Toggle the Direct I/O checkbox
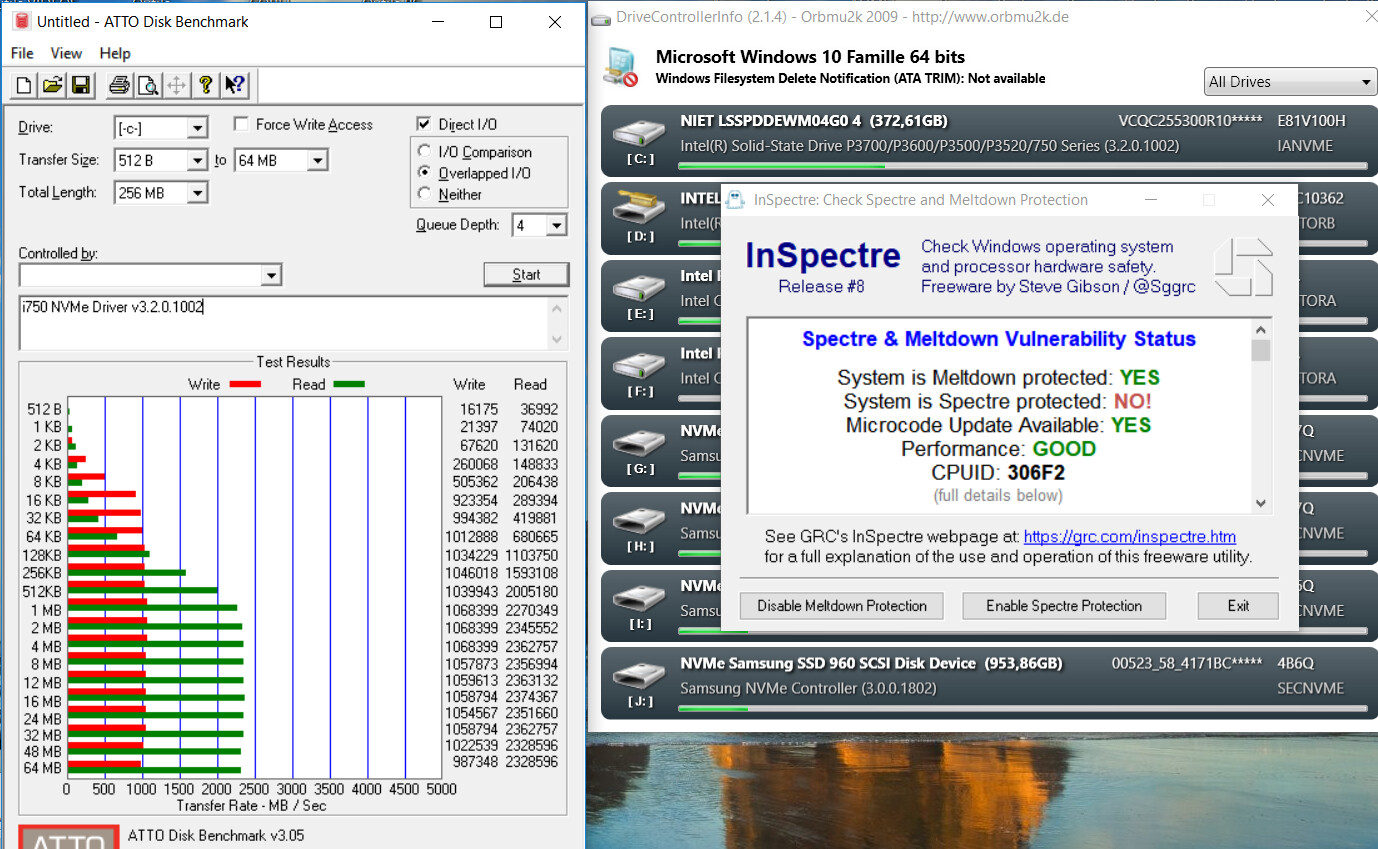Viewport: 1378px width, 849px height. 423,124
